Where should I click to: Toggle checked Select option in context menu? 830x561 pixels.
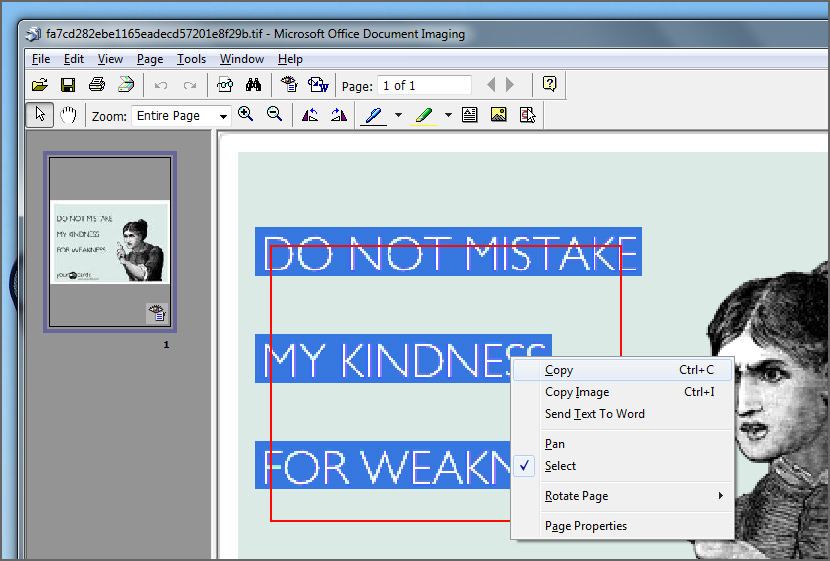pos(622,466)
